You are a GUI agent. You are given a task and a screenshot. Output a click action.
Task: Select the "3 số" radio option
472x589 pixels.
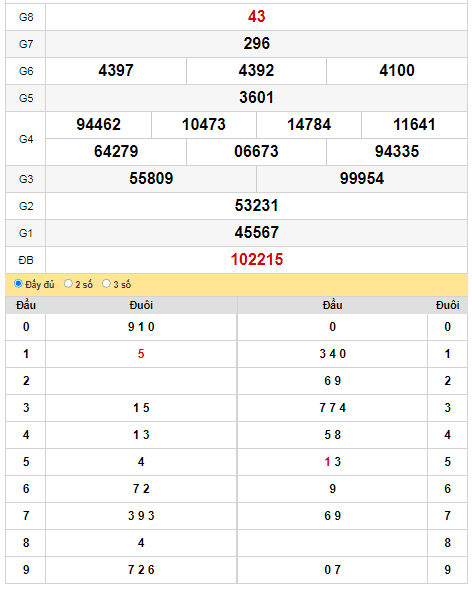106,284
